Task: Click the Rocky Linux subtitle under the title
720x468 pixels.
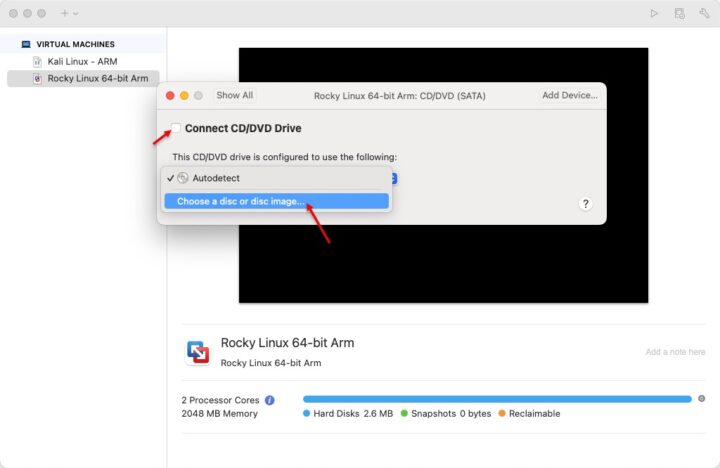Action: 271,363
